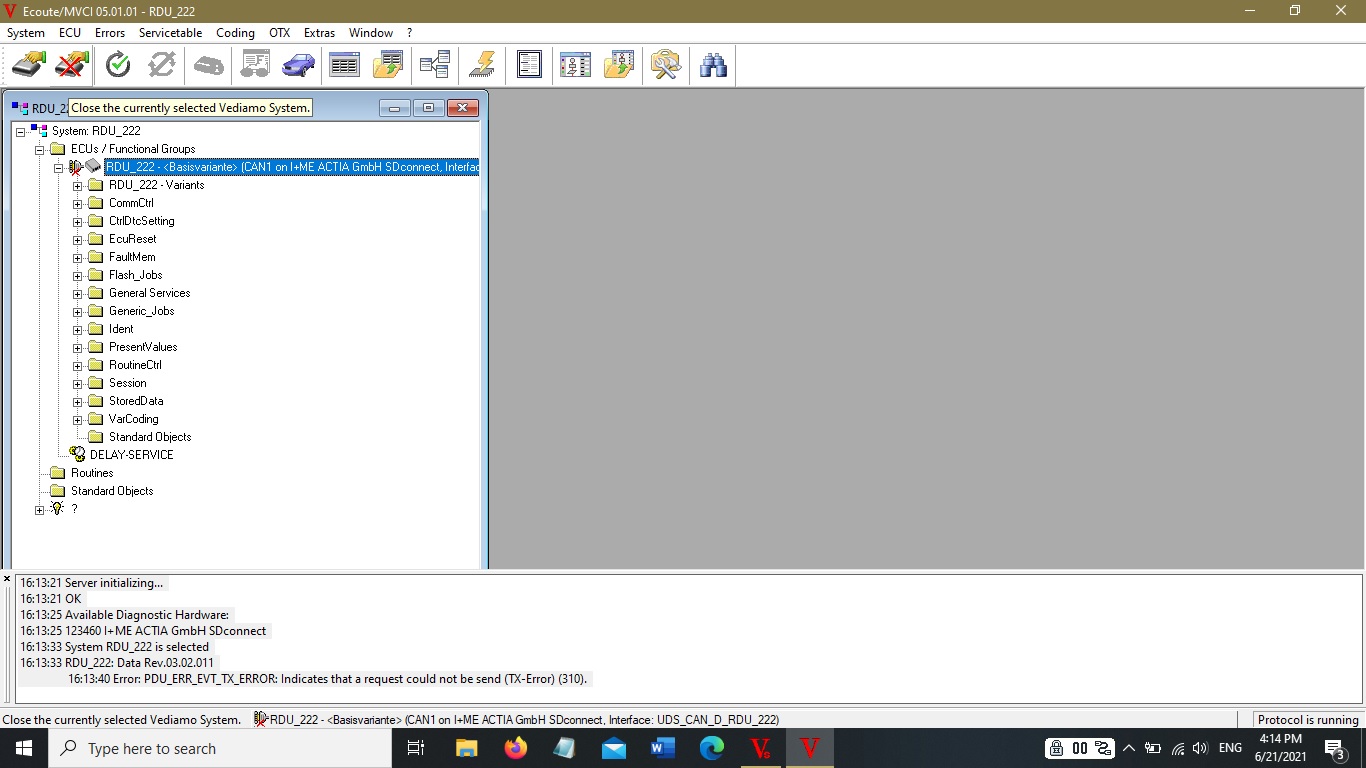Expand the VarCoding folder
1366x768 pixels.
point(78,419)
